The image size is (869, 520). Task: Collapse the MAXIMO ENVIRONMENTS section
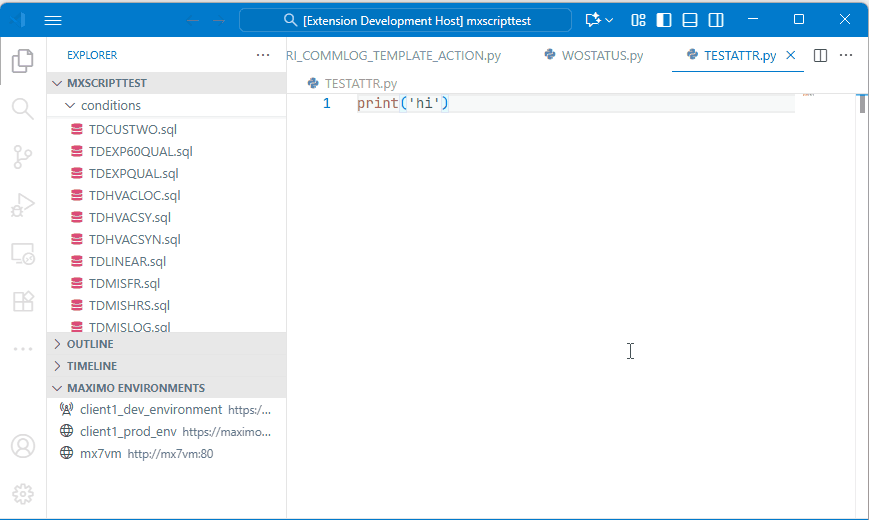click(x=166, y=388)
